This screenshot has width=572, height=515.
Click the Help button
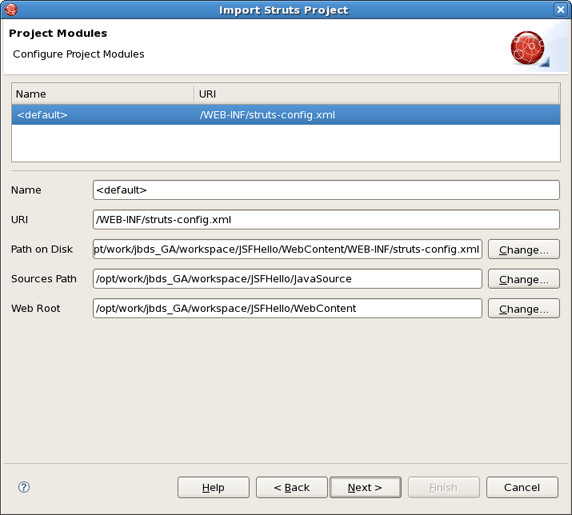[x=213, y=487]
